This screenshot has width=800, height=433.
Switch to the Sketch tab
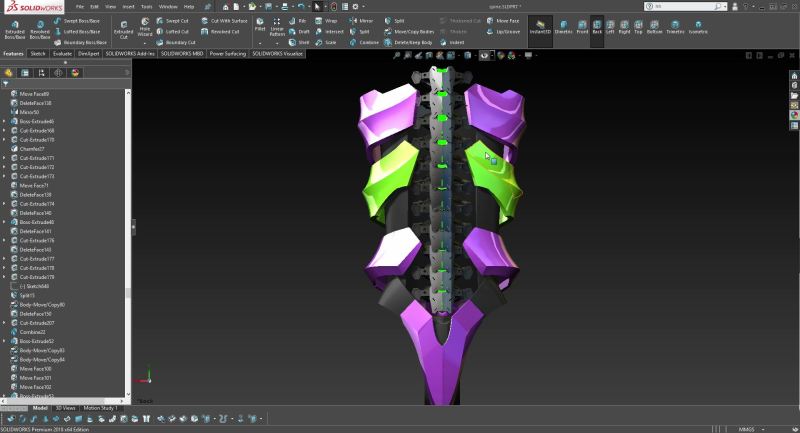(x=38, y=54)
